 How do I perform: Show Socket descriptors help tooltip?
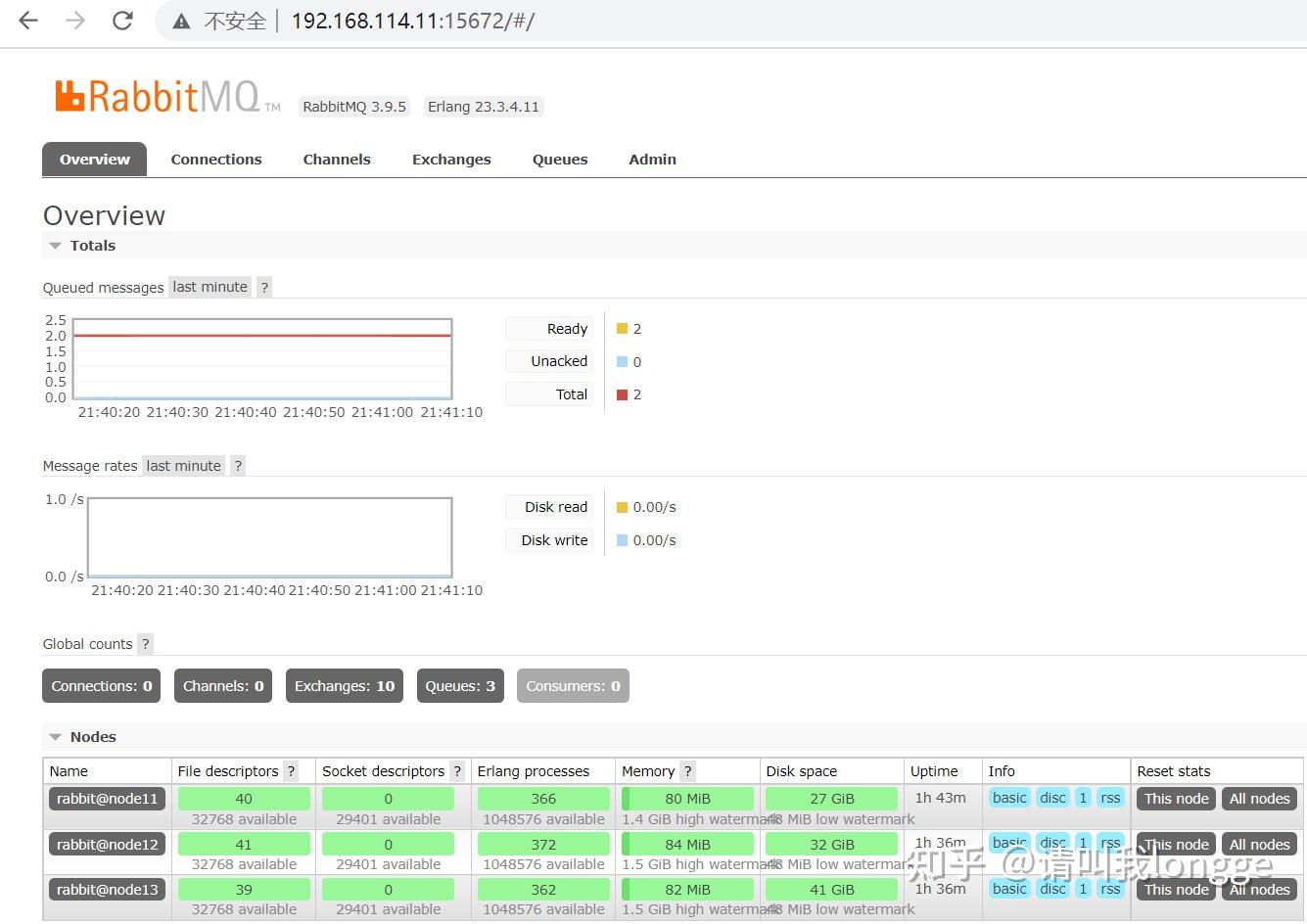[x=457, y=771]
